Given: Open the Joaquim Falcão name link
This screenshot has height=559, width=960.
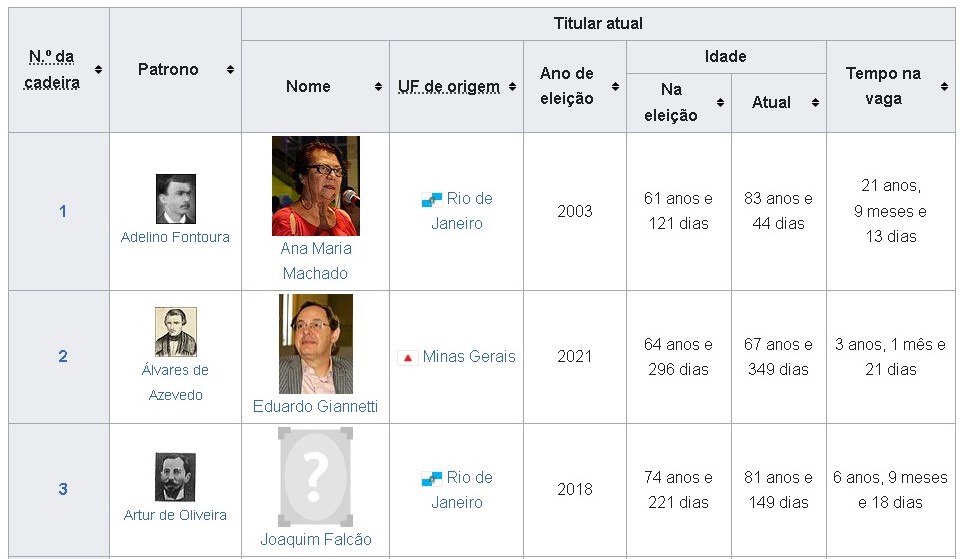Looking at the screenshot, I should click(x=315, y=539).
